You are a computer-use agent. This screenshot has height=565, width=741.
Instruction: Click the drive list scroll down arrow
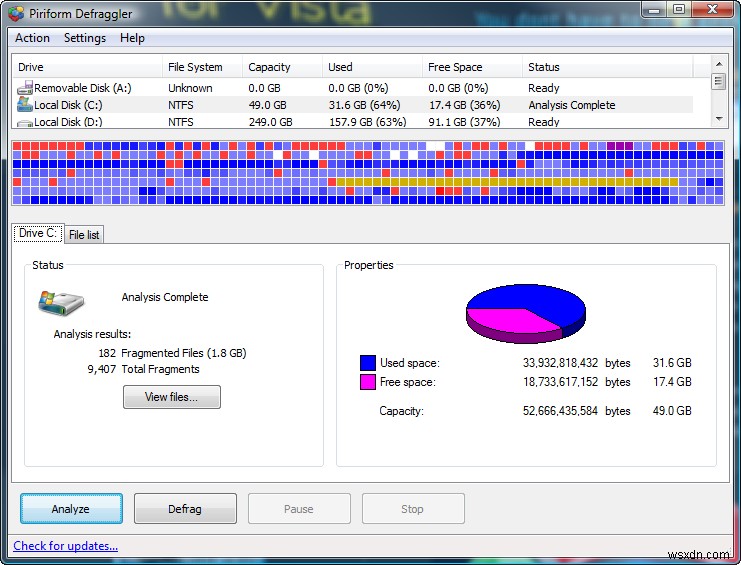719,119
